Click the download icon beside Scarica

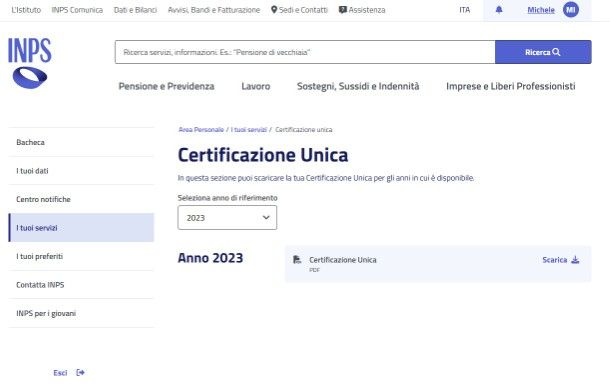click(x=575, y=260)
